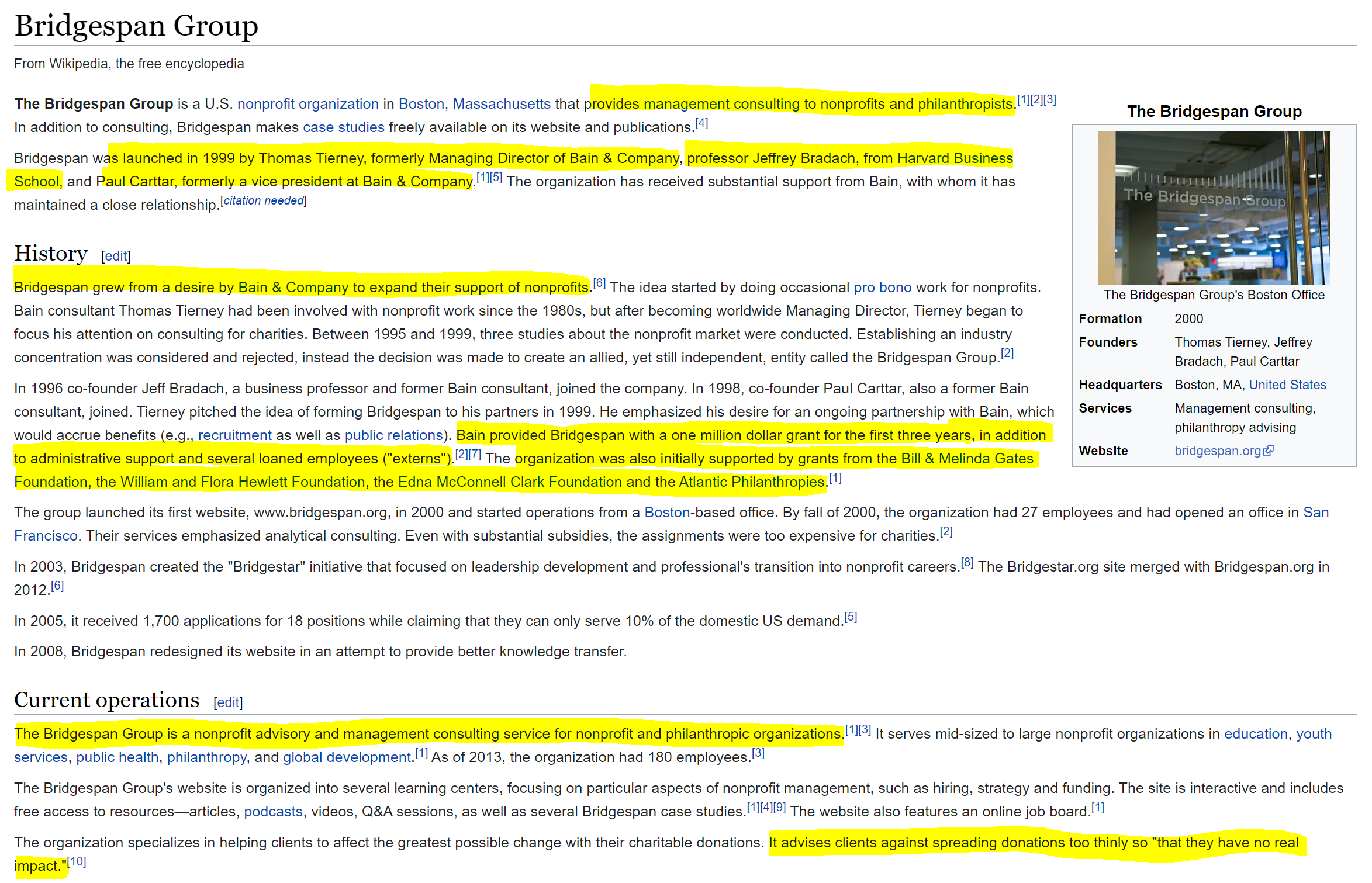Click reference [8] after nonprofit careers

[x=967, y=563]
